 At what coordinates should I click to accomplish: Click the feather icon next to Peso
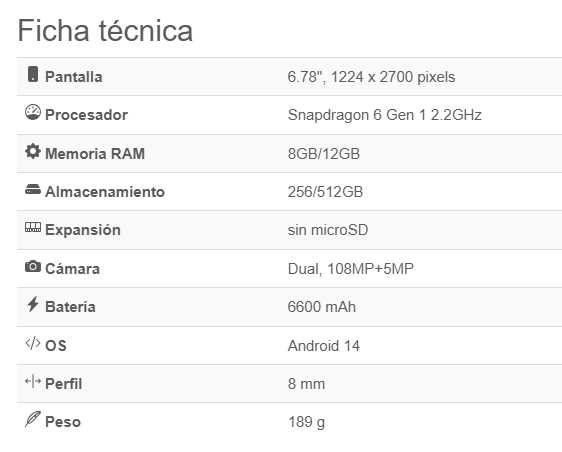pos(33,419)
